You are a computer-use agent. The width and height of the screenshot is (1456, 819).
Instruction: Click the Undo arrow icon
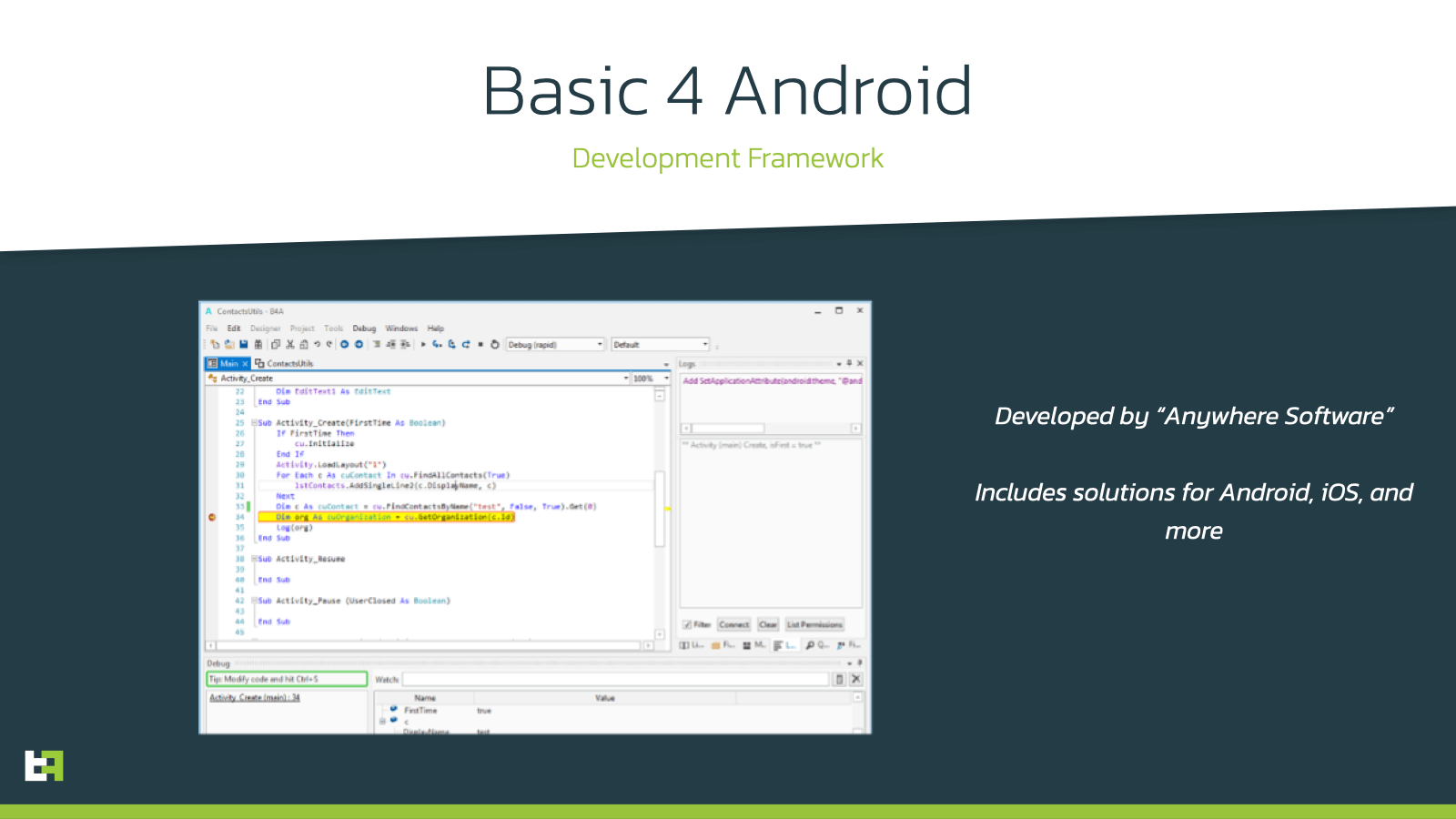coord(317,344)
